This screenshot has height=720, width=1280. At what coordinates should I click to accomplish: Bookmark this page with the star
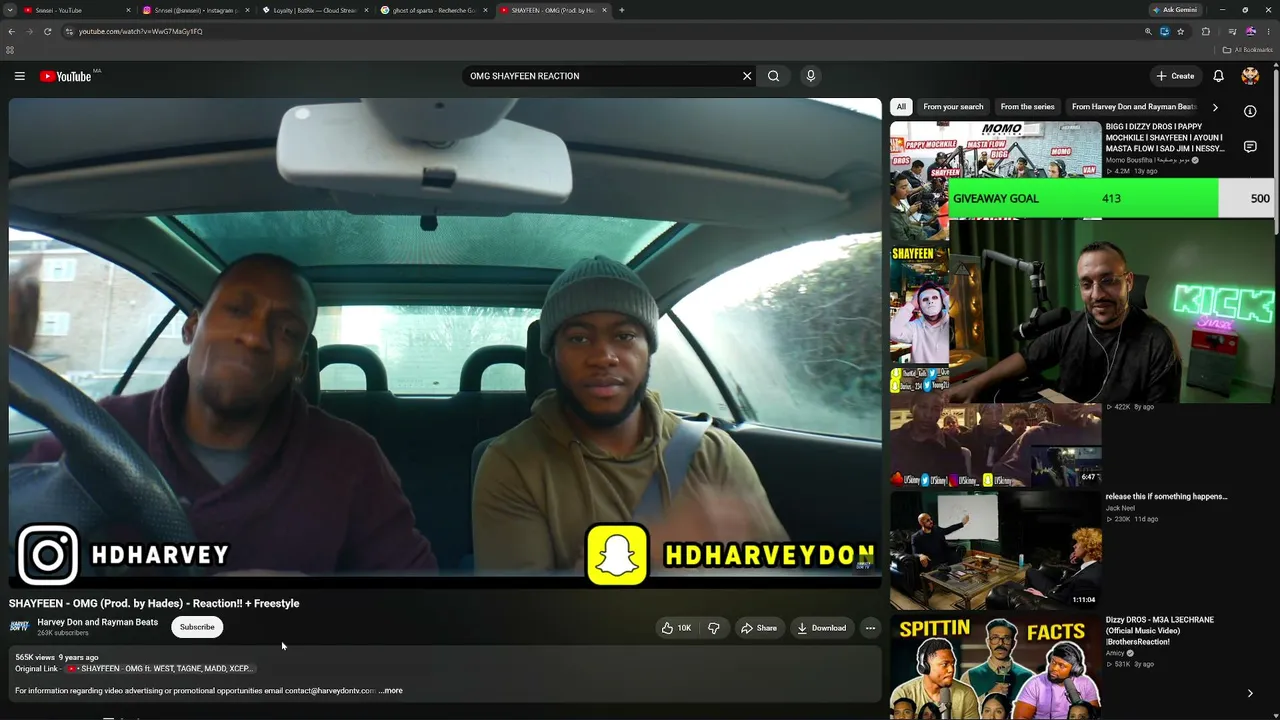click(x=1181, y=31)
